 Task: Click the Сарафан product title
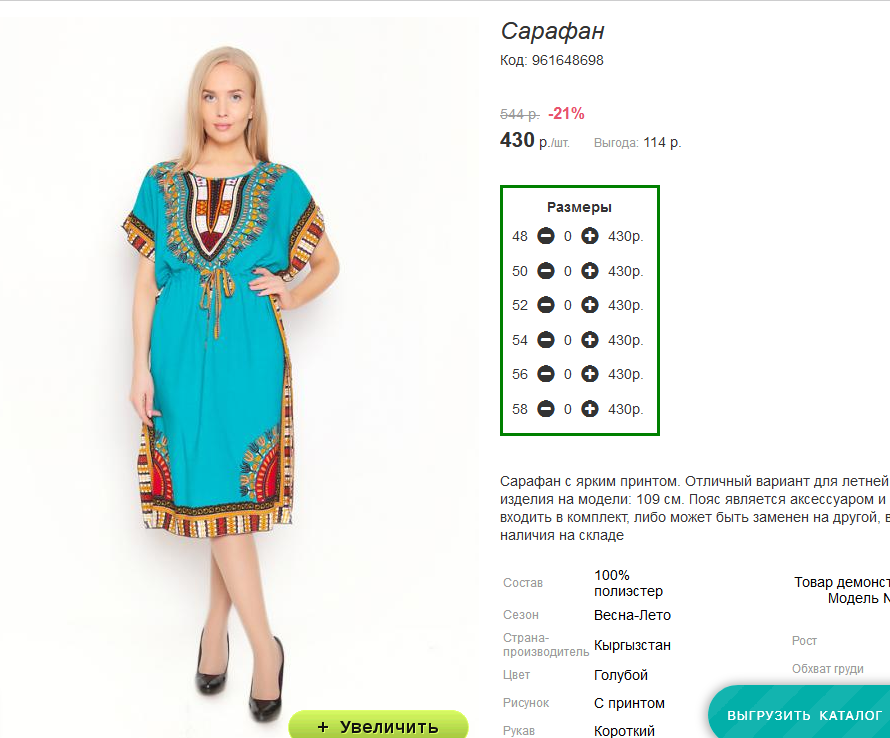tap(552, 31)
